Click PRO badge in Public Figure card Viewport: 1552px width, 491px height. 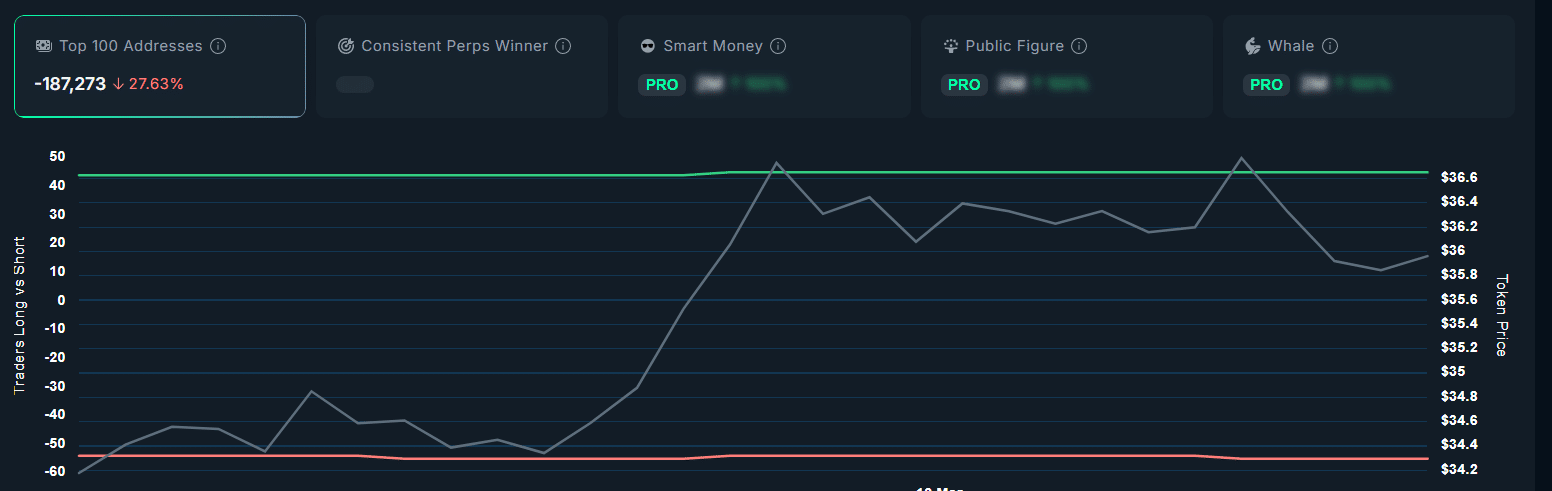[x=964, y=85]
